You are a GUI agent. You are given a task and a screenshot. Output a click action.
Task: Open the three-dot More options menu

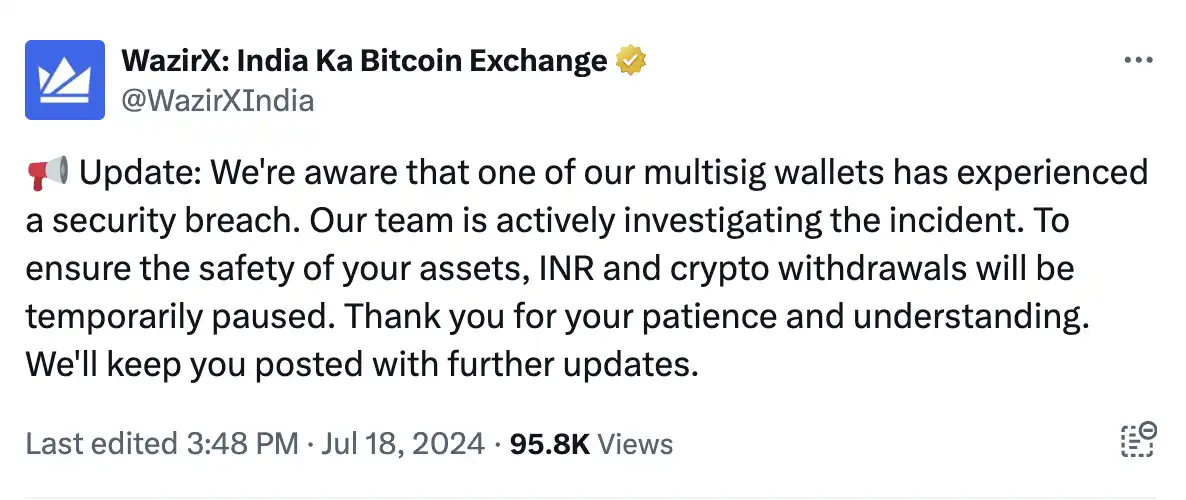point(1138,61)
